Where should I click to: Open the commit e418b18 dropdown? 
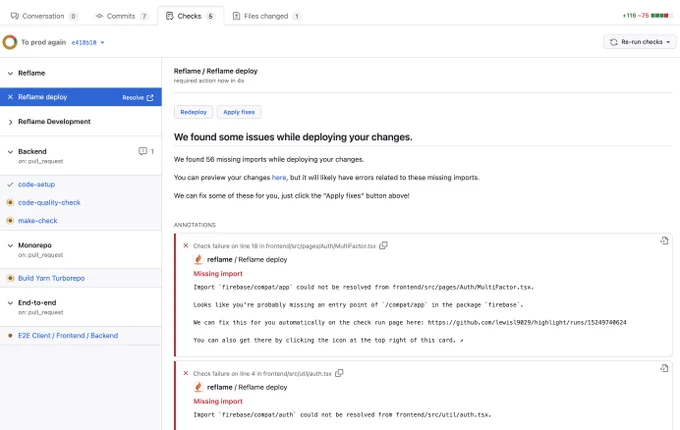88,42
